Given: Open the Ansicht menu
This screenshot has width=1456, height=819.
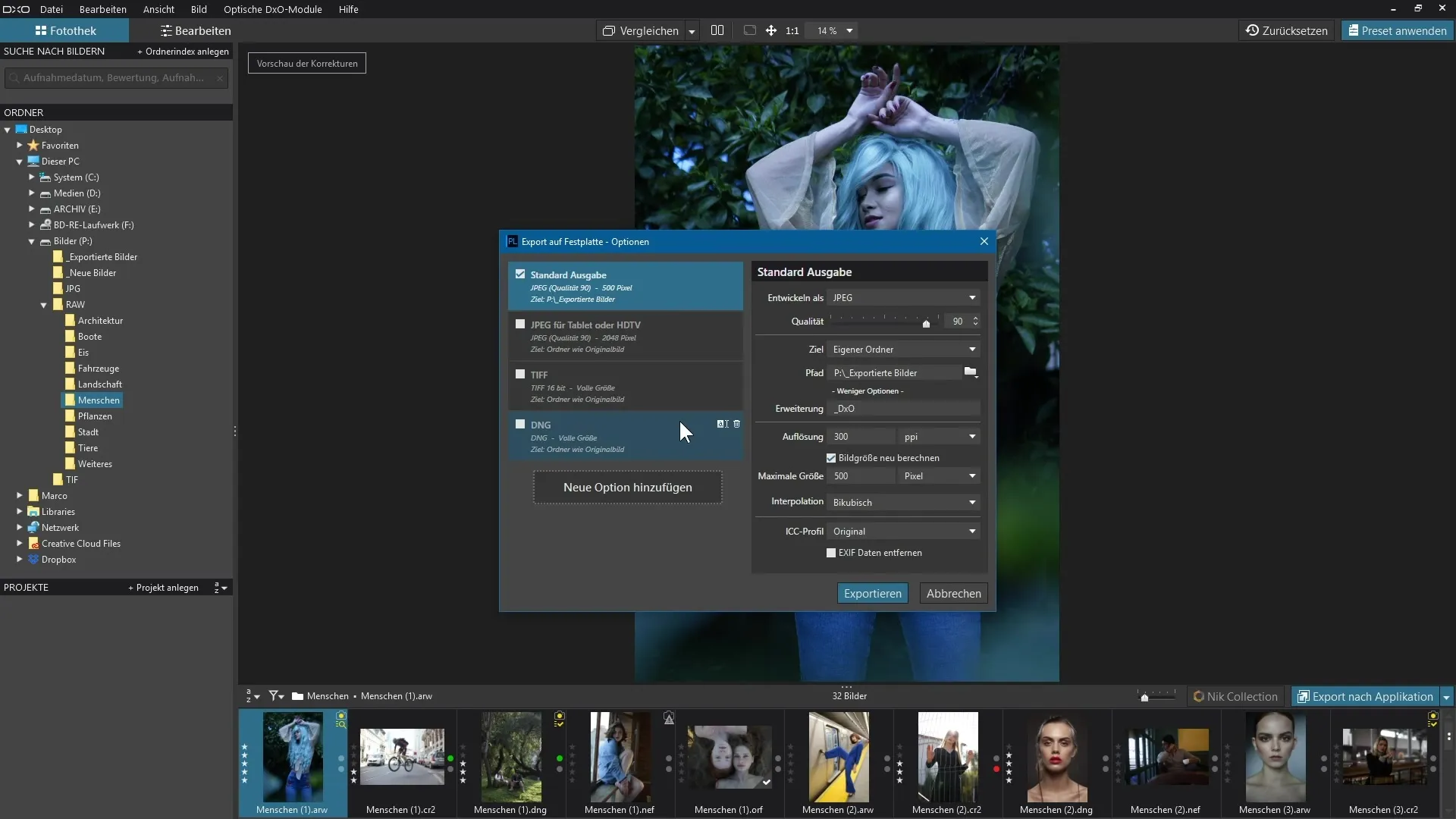Looking at the screenshot, I should click(158, 9).
